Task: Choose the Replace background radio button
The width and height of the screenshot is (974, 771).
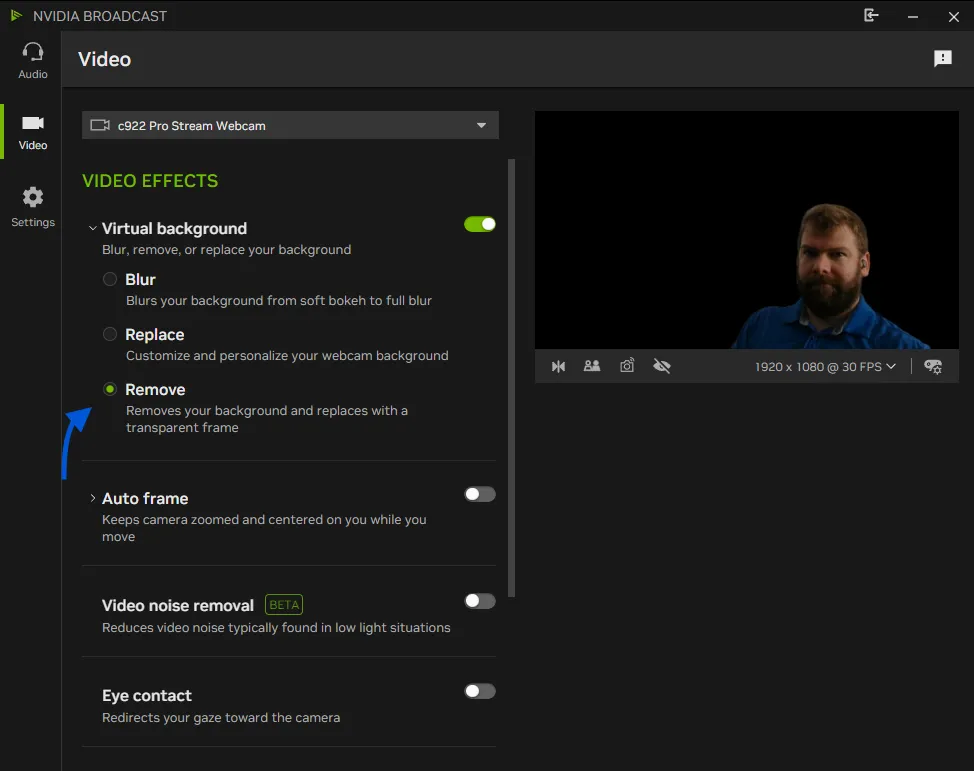Action: [110, 334]
